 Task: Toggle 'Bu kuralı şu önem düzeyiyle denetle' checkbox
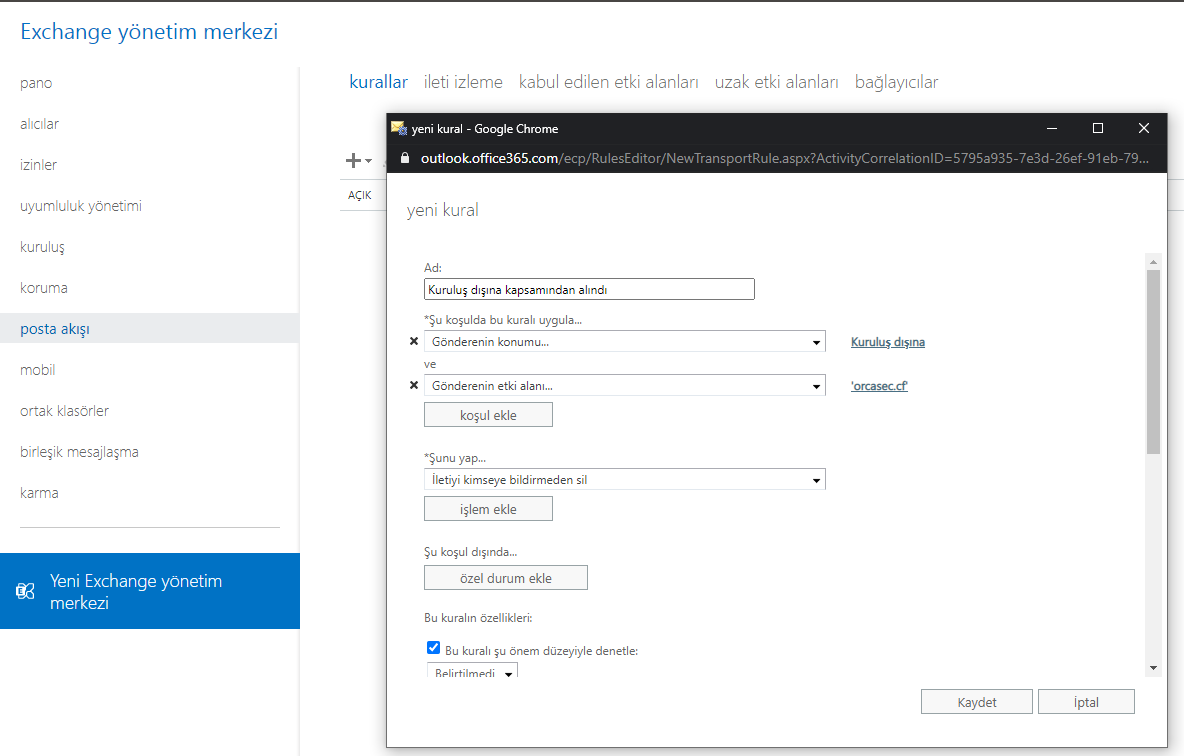click(433, 647)
